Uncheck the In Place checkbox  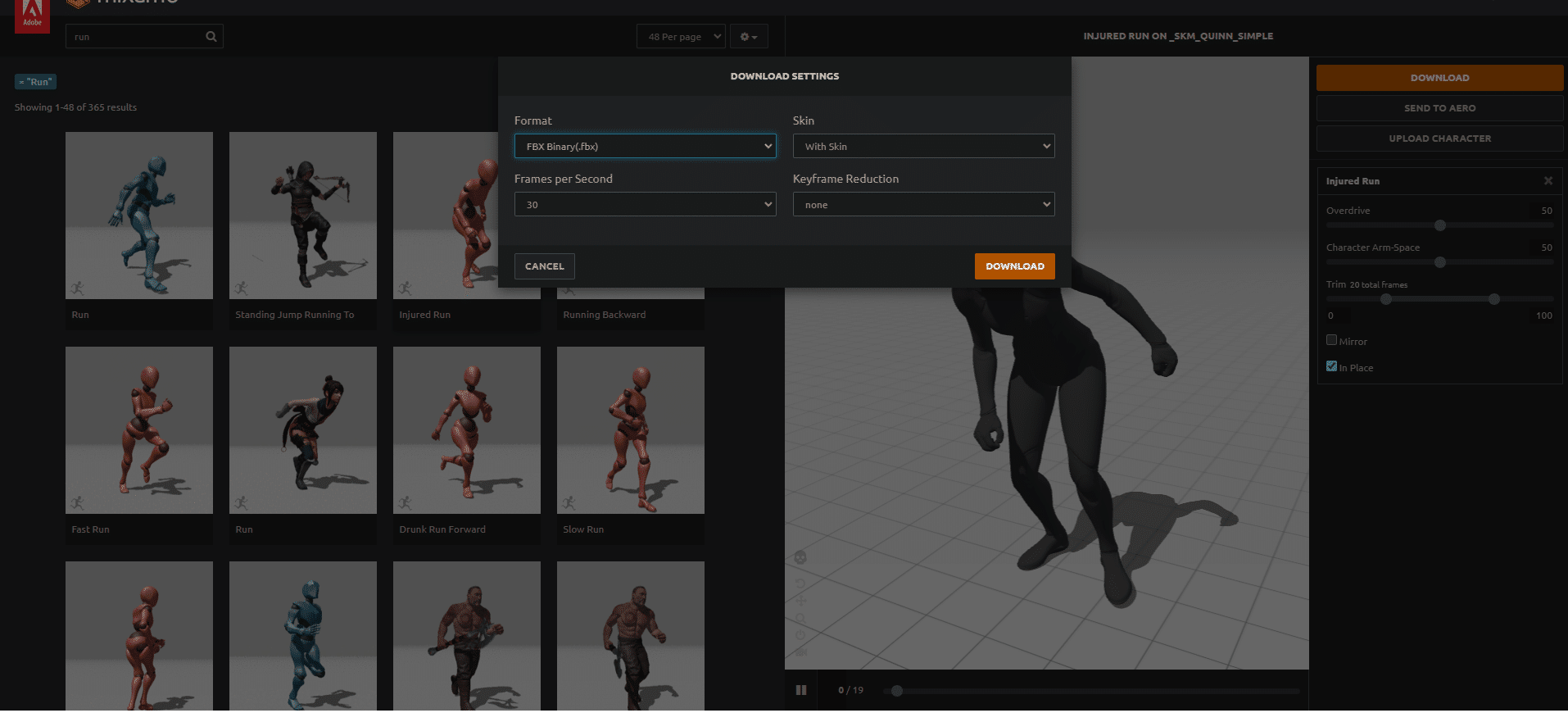coord(1331,366)
